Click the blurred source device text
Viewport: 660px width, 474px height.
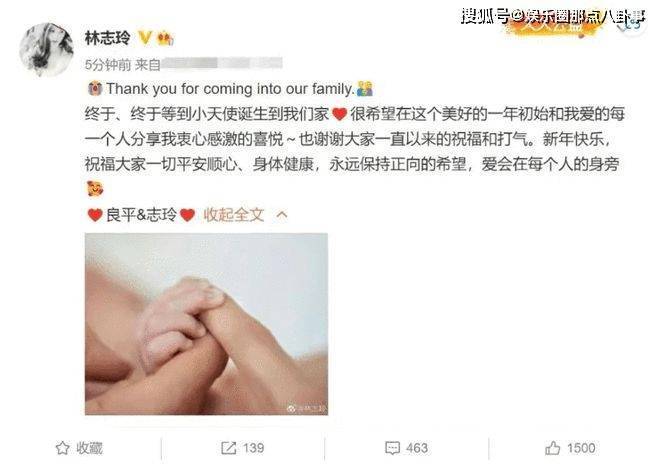222,63
